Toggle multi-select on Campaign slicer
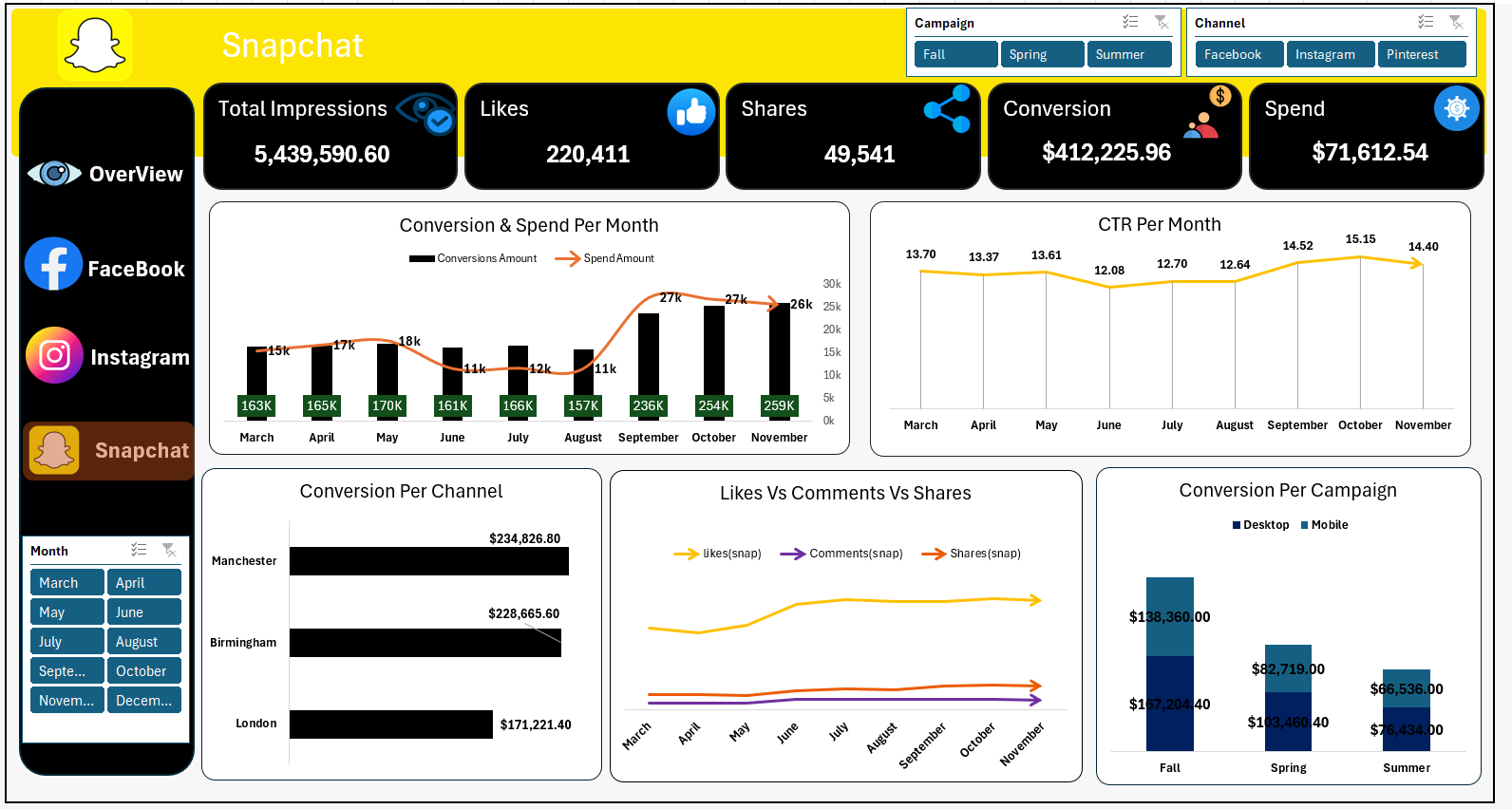This screenshot has height=809, width=1512. tap(1130, 23)
